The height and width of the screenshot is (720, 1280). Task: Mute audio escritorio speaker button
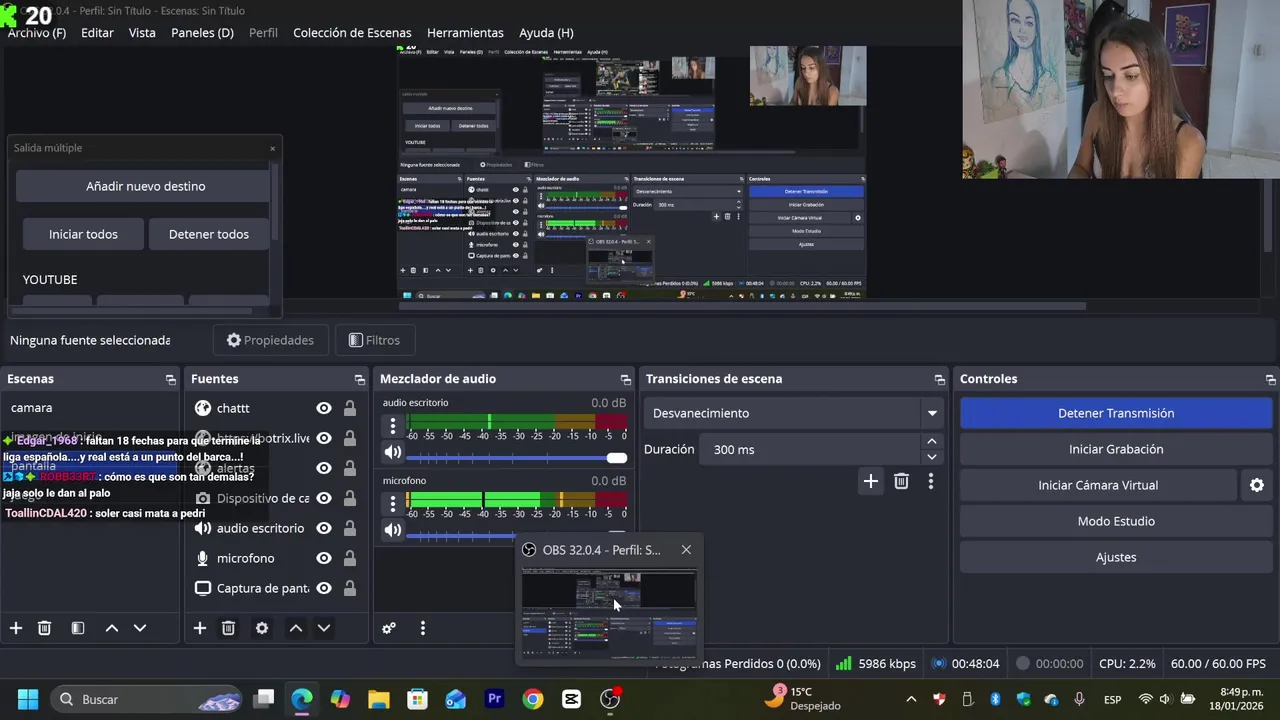pyautogui.click(x=393, y=452)
